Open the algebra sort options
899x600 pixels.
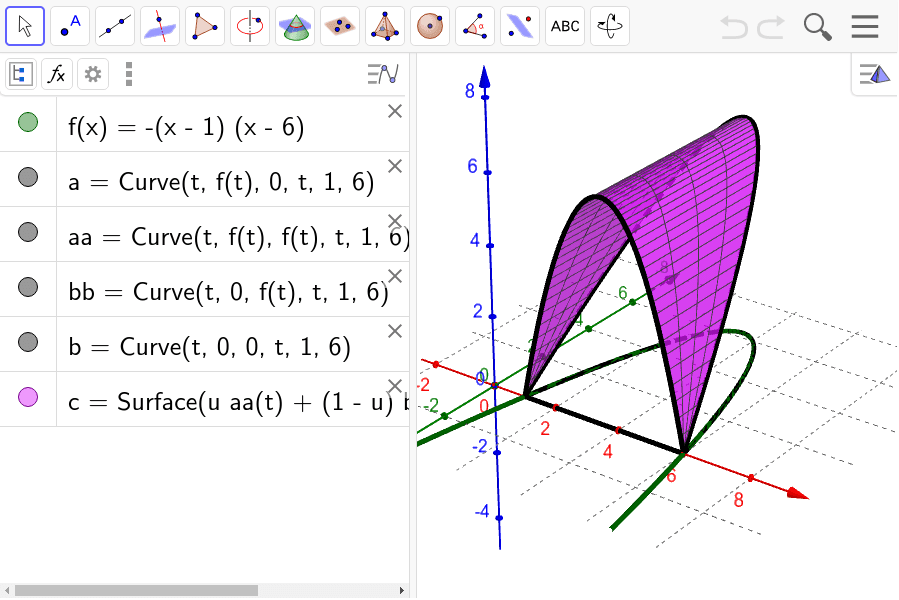coord(383,74)
